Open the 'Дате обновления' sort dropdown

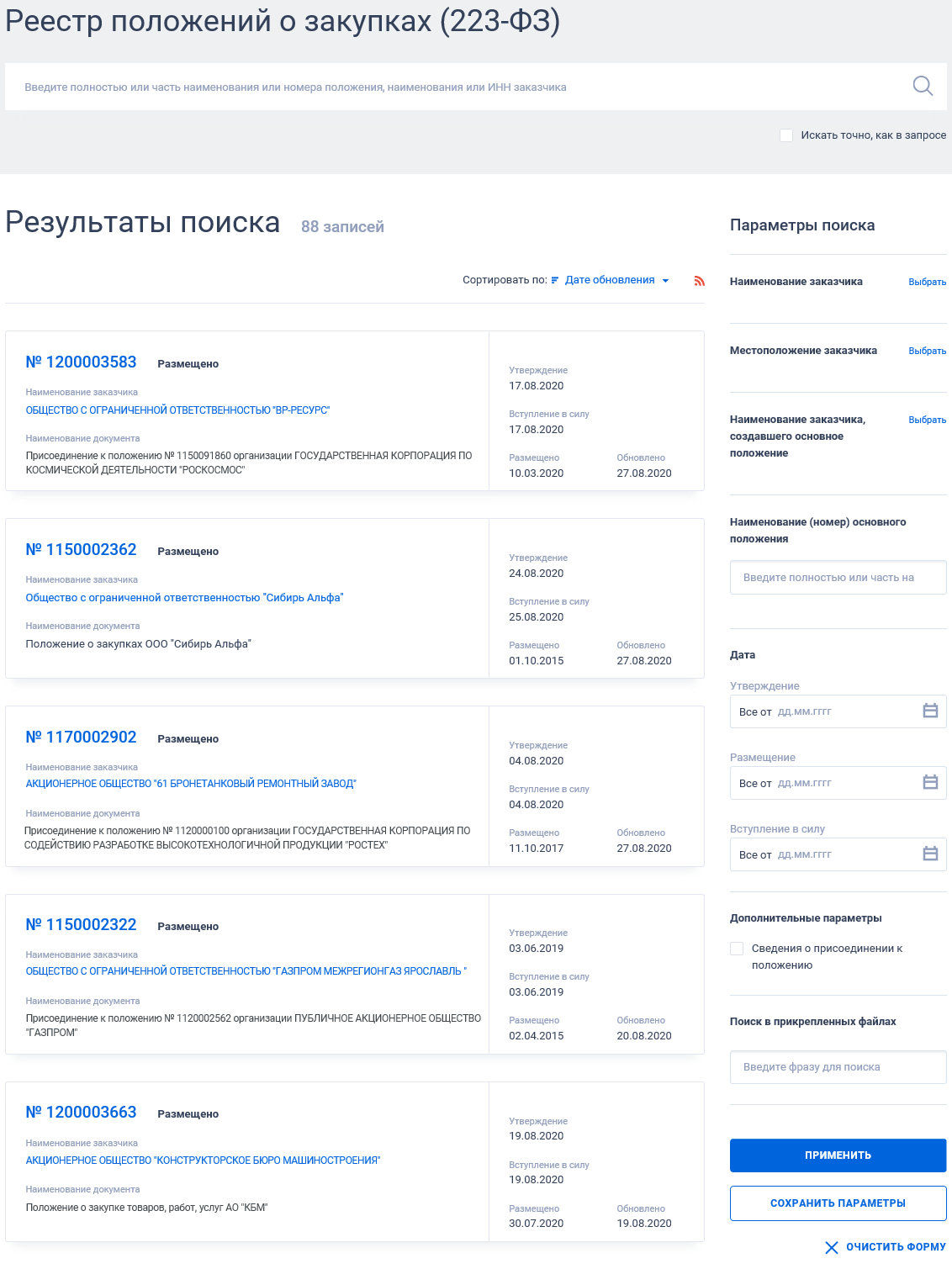610,280
